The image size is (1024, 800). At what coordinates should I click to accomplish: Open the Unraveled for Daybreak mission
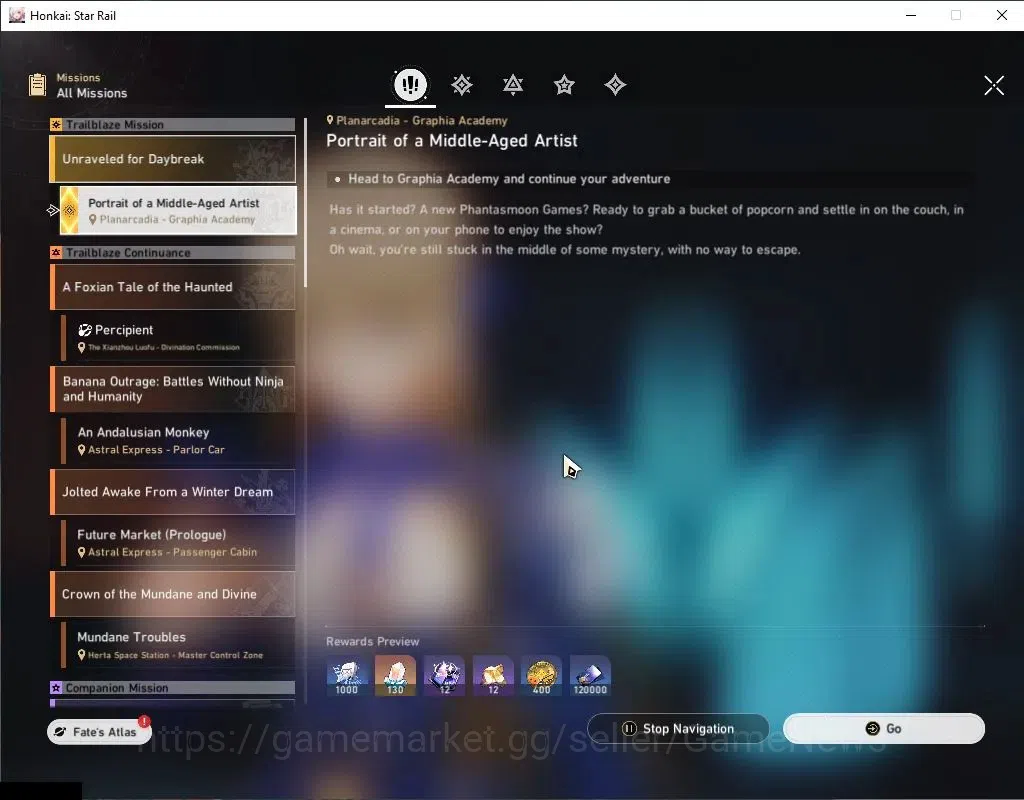click(x=172, y=159)
